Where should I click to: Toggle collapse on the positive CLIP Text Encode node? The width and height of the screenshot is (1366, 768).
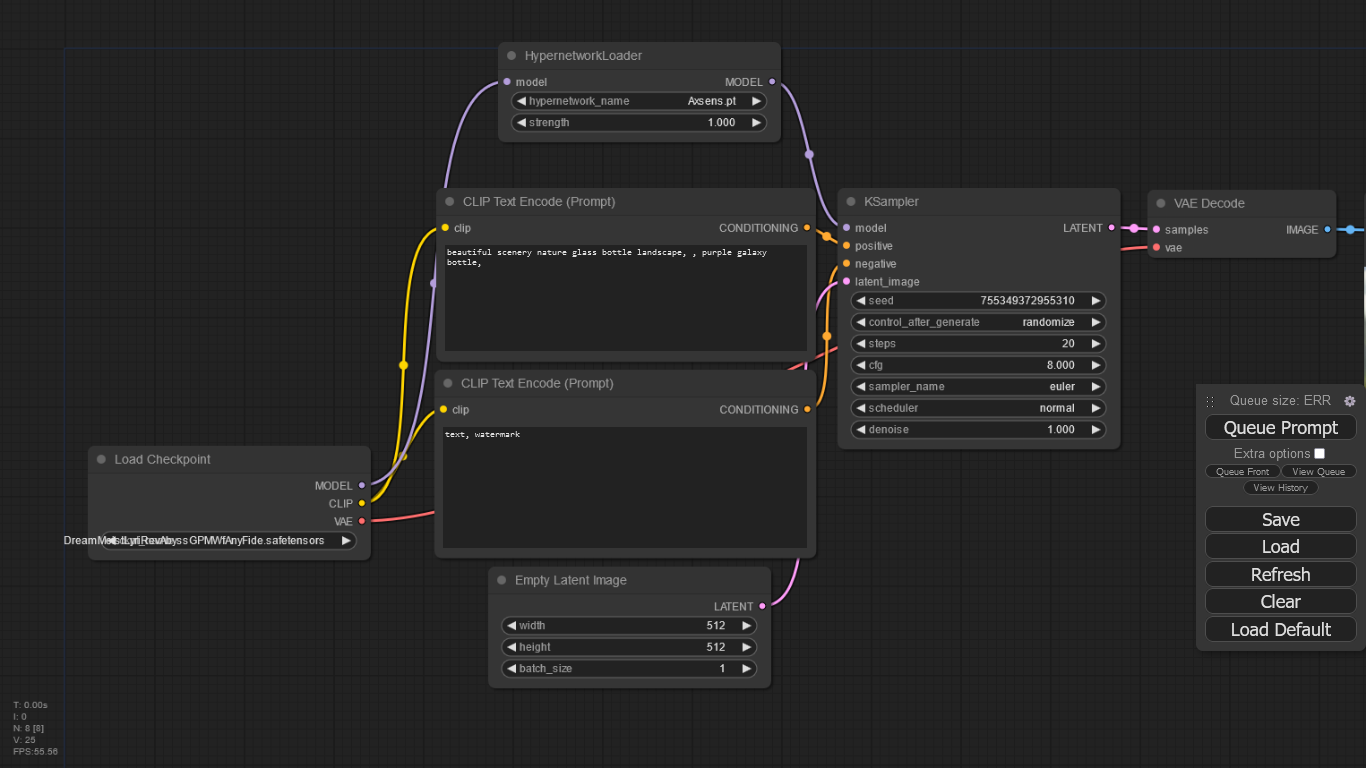click(448, 201)
